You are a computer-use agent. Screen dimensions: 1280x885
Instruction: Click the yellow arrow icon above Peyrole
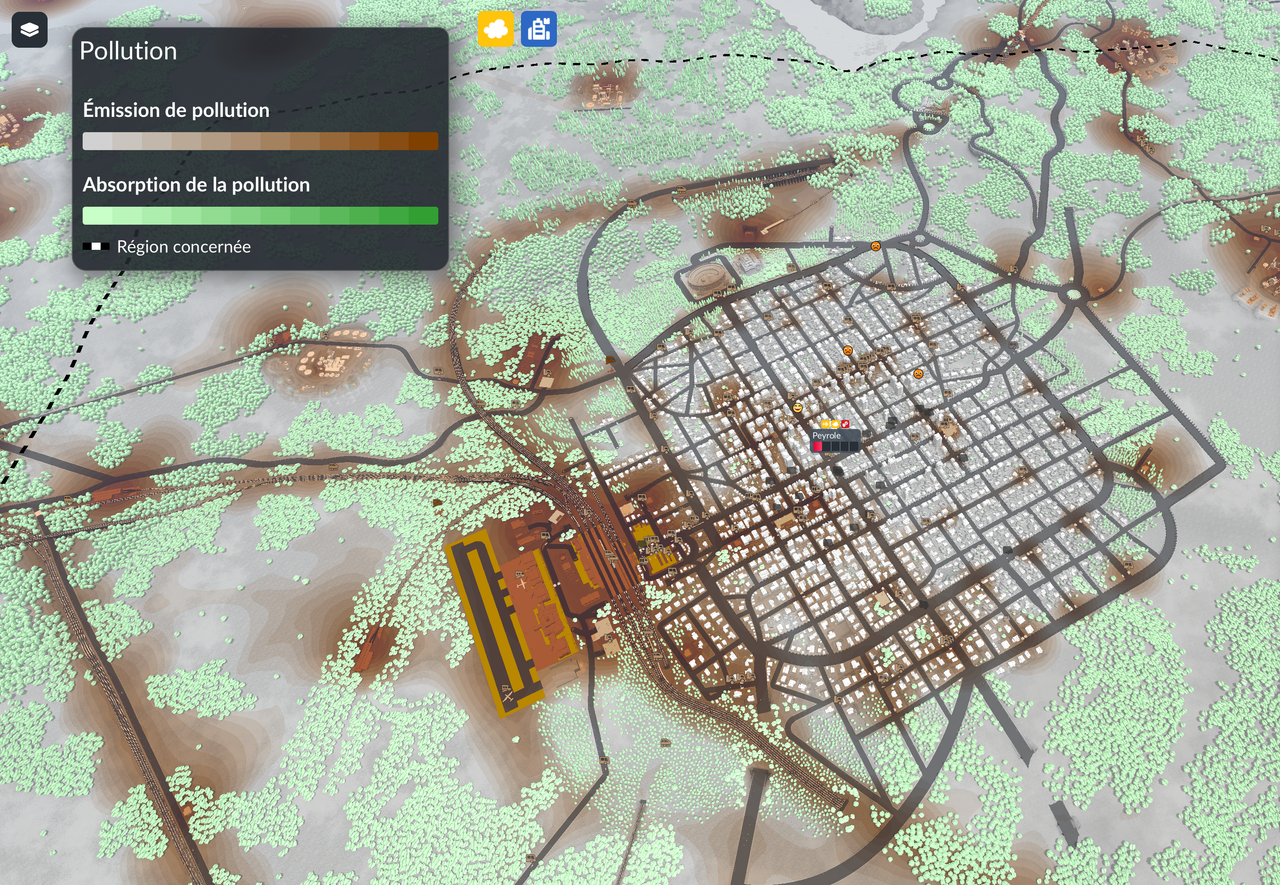click(825, 424)
